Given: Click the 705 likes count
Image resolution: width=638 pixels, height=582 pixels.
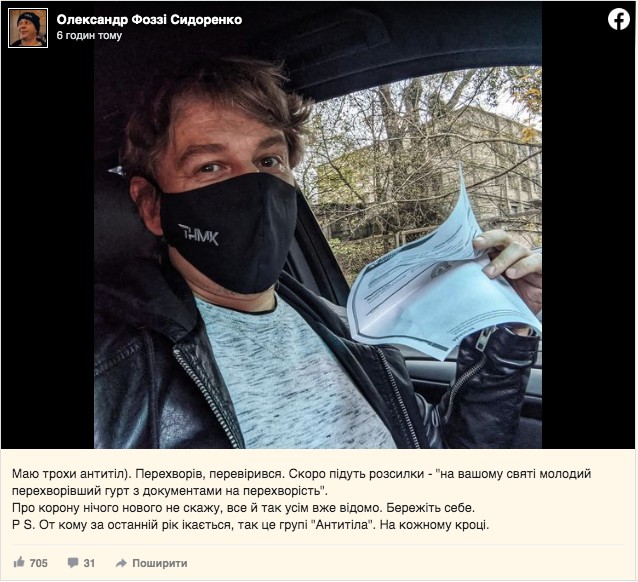Looking at the screenshot, I should coord(39,563).
